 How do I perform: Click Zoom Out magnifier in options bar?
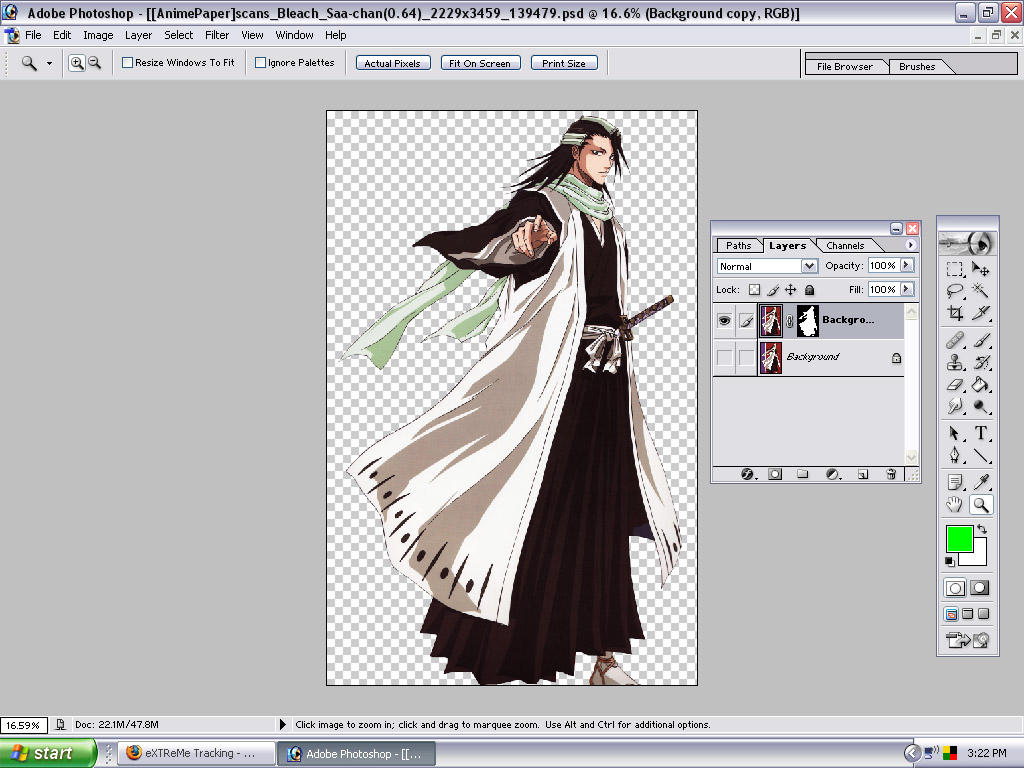tap(95, 63)
